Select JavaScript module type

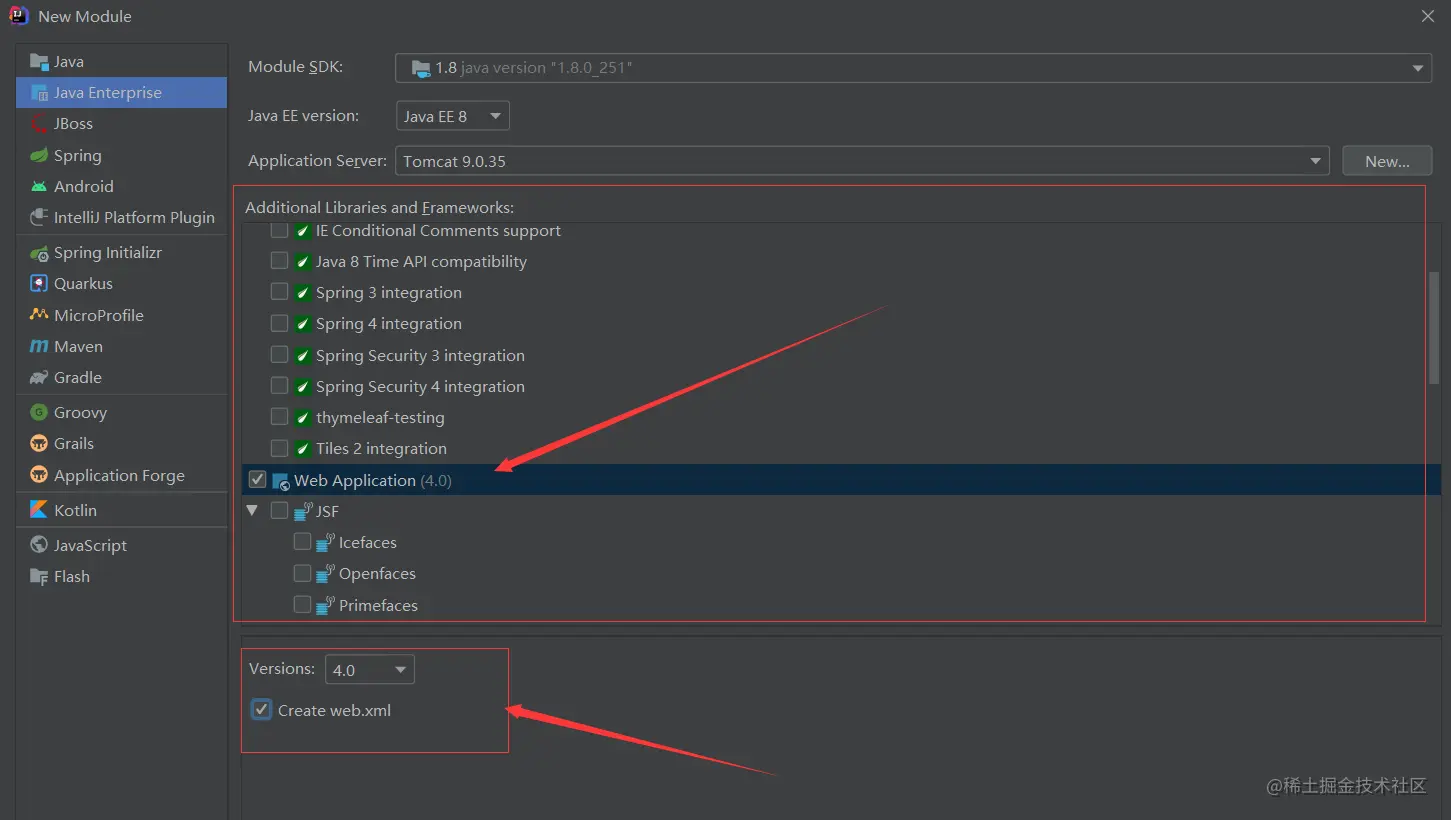pos(122,545)
